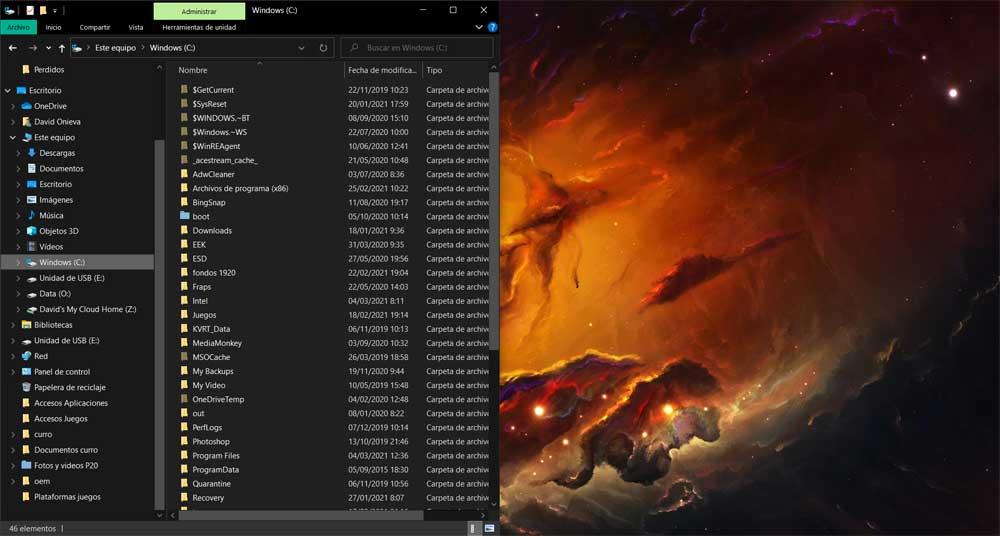Click the Properties quick access toolbar icon
This screenshot has height=536, width=1000.
(x=29, y=10)
